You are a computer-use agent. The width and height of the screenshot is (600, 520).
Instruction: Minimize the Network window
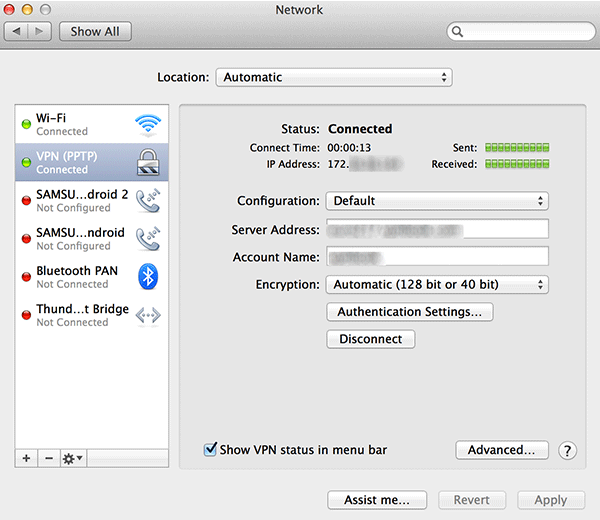click(x=27, y=9)
